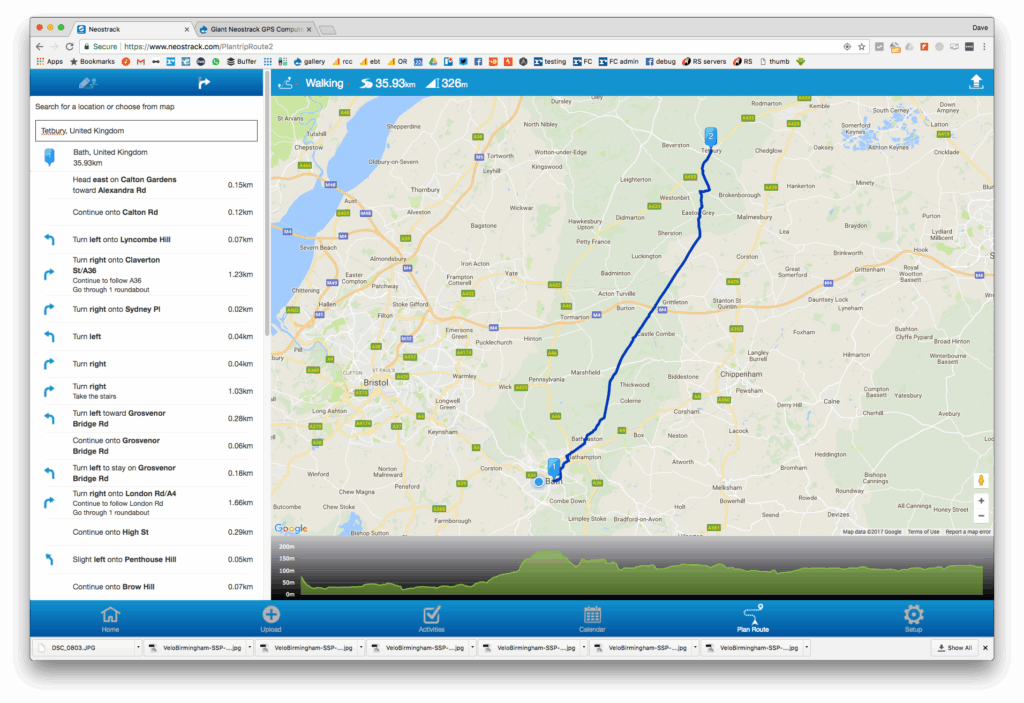Screen dimensions: 1024x703
Task: Select Continue onto High St step
Action: click(x=146, y=532)
